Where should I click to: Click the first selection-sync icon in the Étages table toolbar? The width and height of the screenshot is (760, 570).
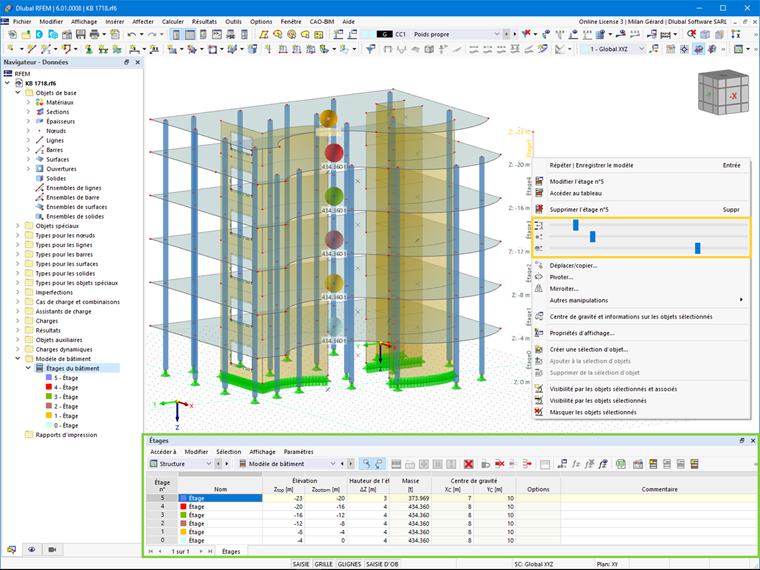[366, 464]
